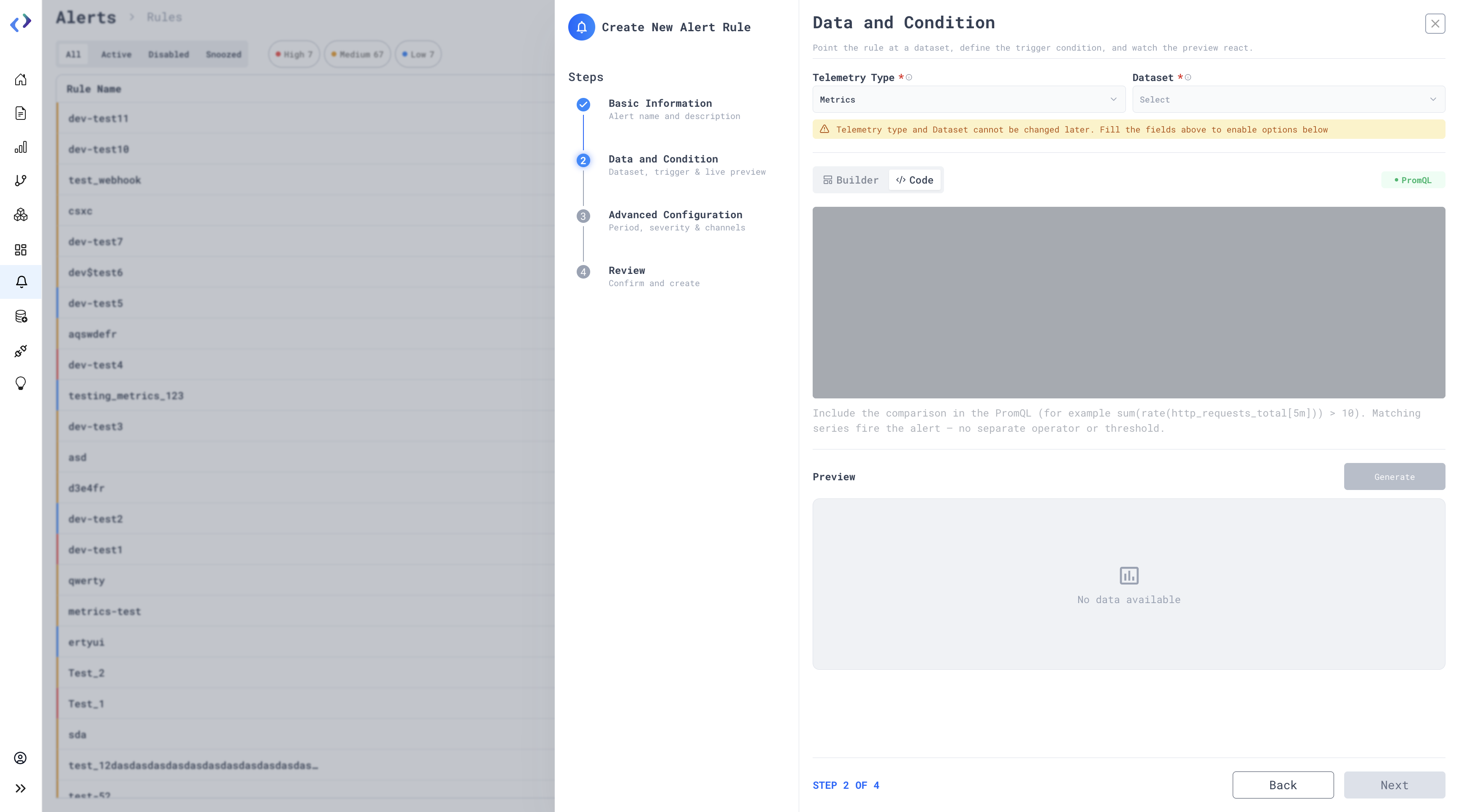Open the cubes services icon in sidebar

20,215
